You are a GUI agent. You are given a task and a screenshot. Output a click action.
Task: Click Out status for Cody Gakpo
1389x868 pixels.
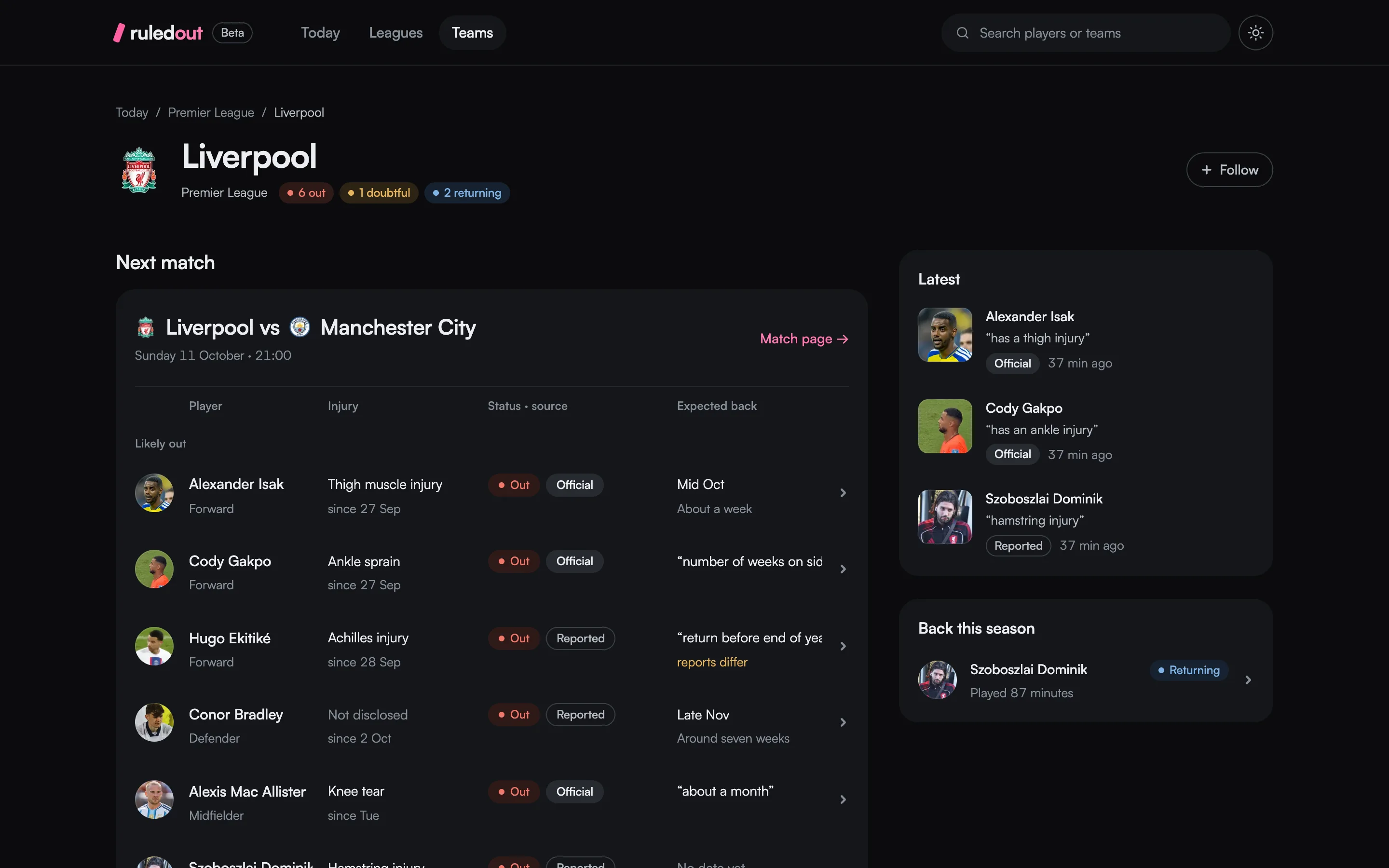pos(514,561)
